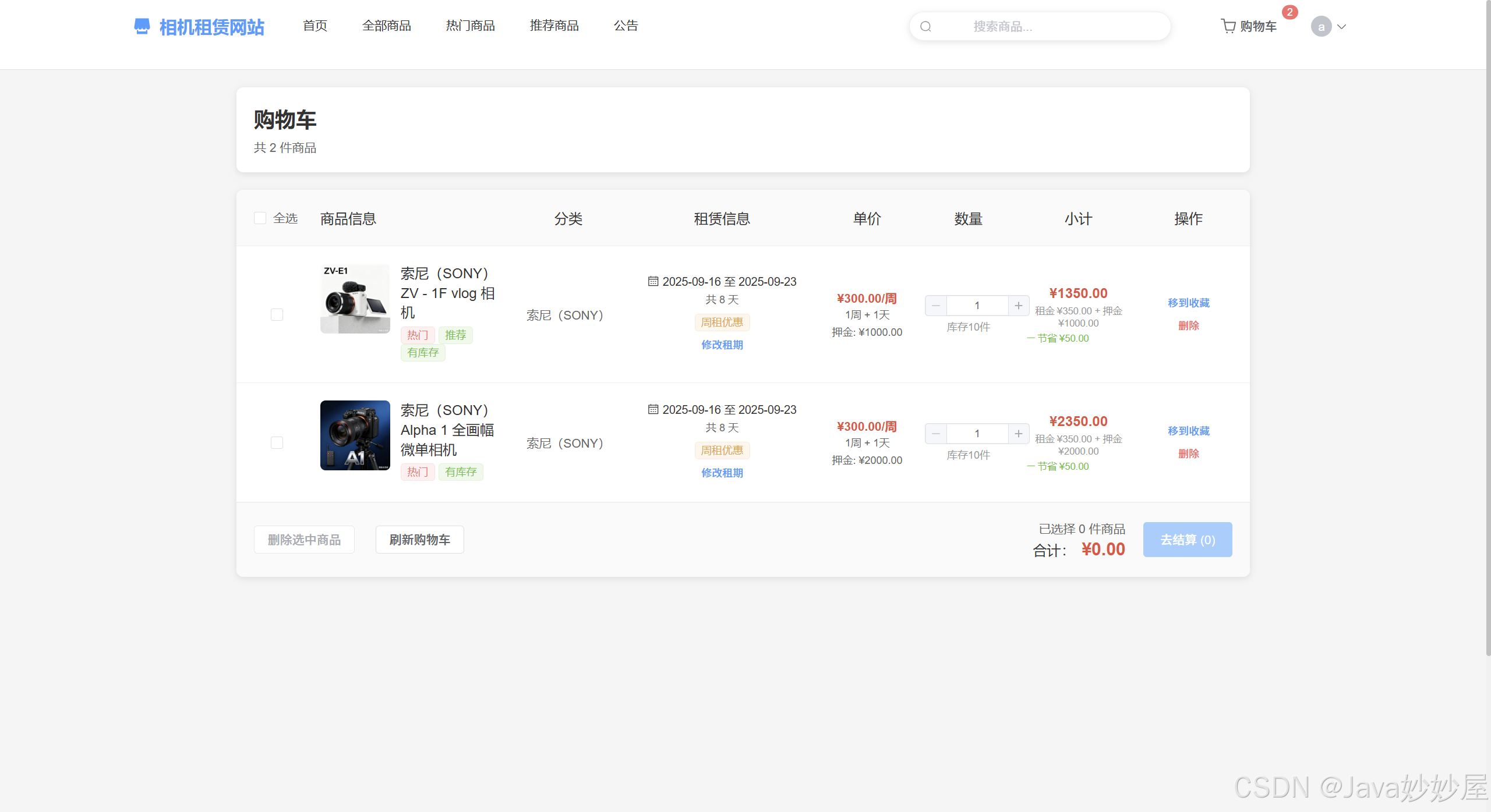Click 有库存 tag on ZV-1F camera
The height and width of the screenshot is (812, 1491).
coord(423,352)
